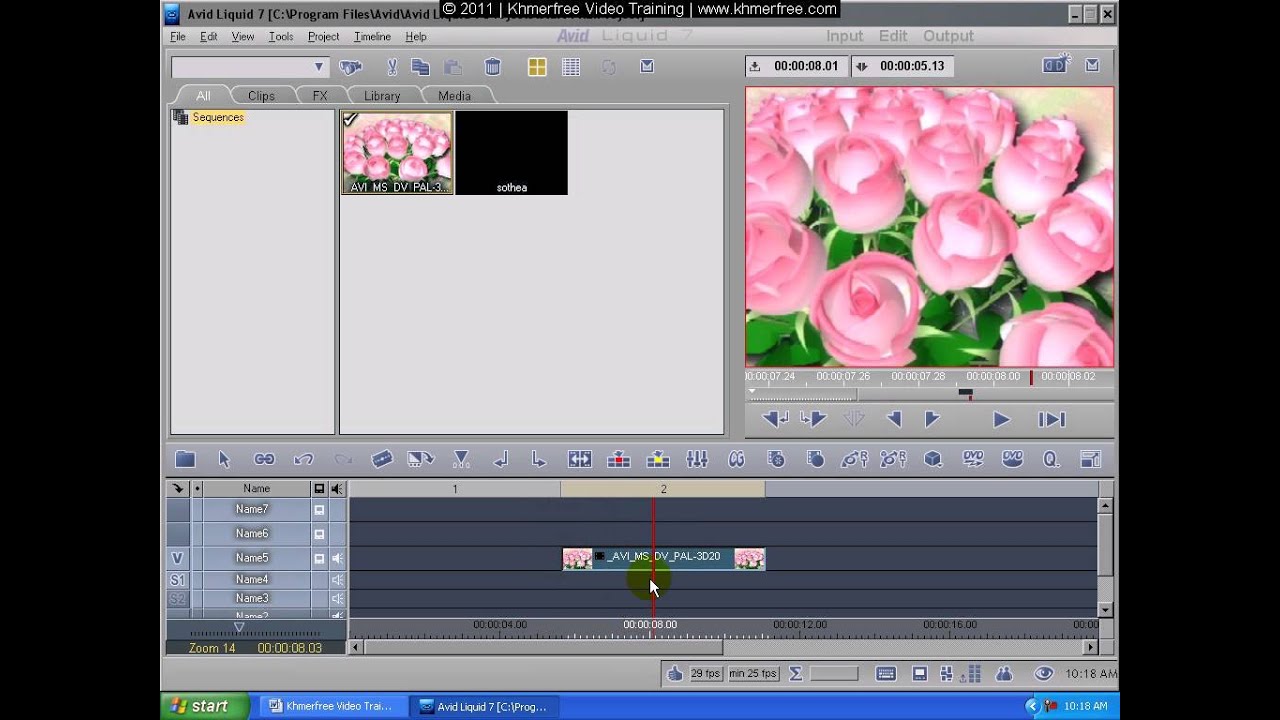
Task: Click the timeline header arrow menu button
Action: (178, 488)
